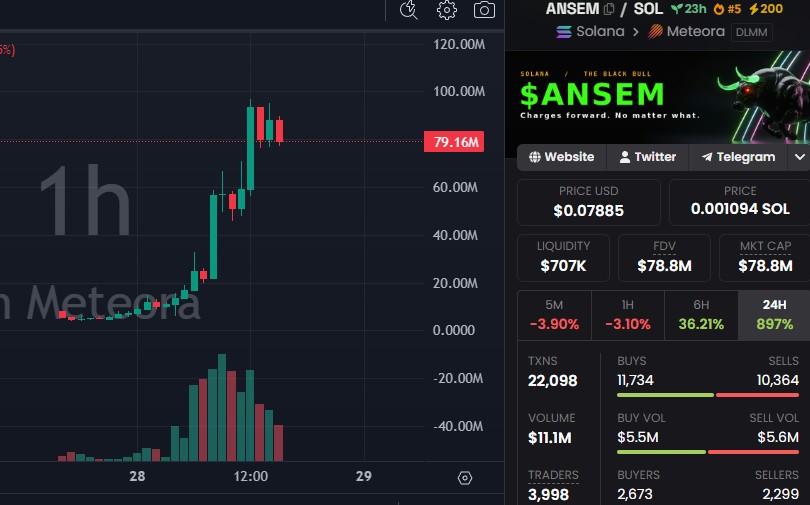Image resolution: width=810 pixels, height=505 pixels.
Task: Click TRADERS value 3,998
Action: [548, 495]
